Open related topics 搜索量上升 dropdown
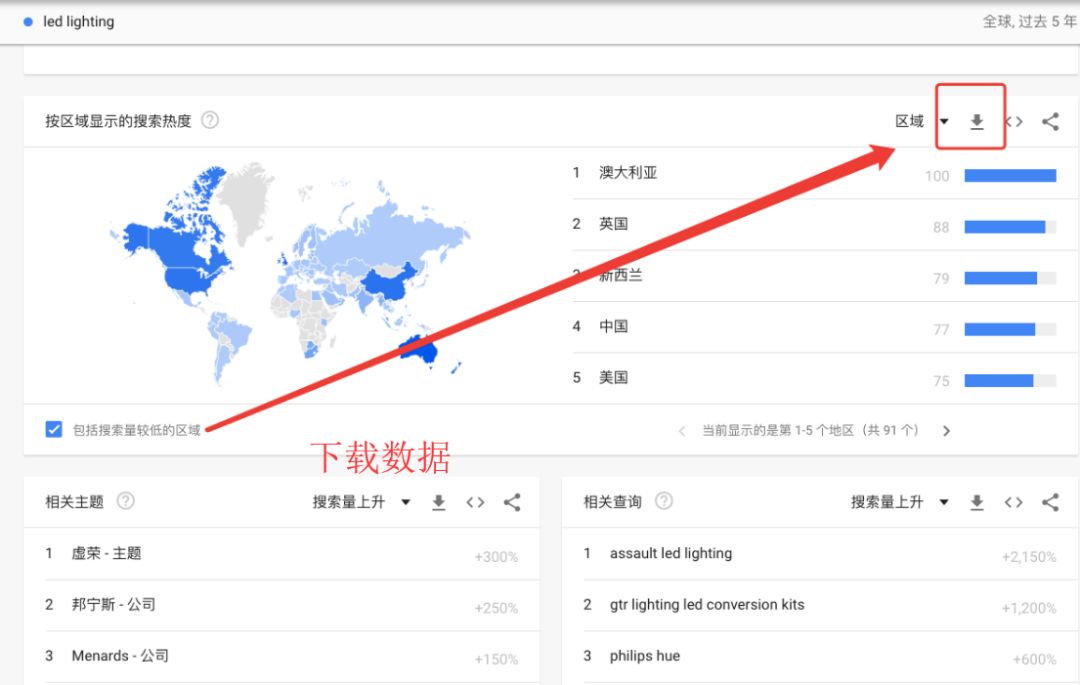The width and height of the screenshot is (1080, 685). tap(361, 503)
